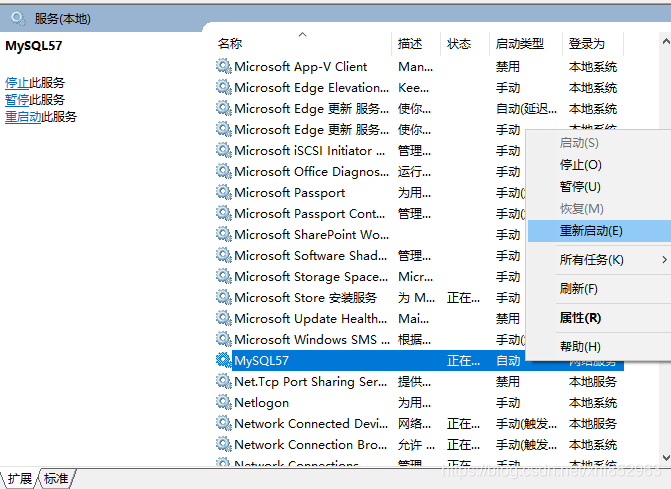This screenshot has width=671, height=489.
Task: Click the scrollbar up arrow
Action: 666,41
